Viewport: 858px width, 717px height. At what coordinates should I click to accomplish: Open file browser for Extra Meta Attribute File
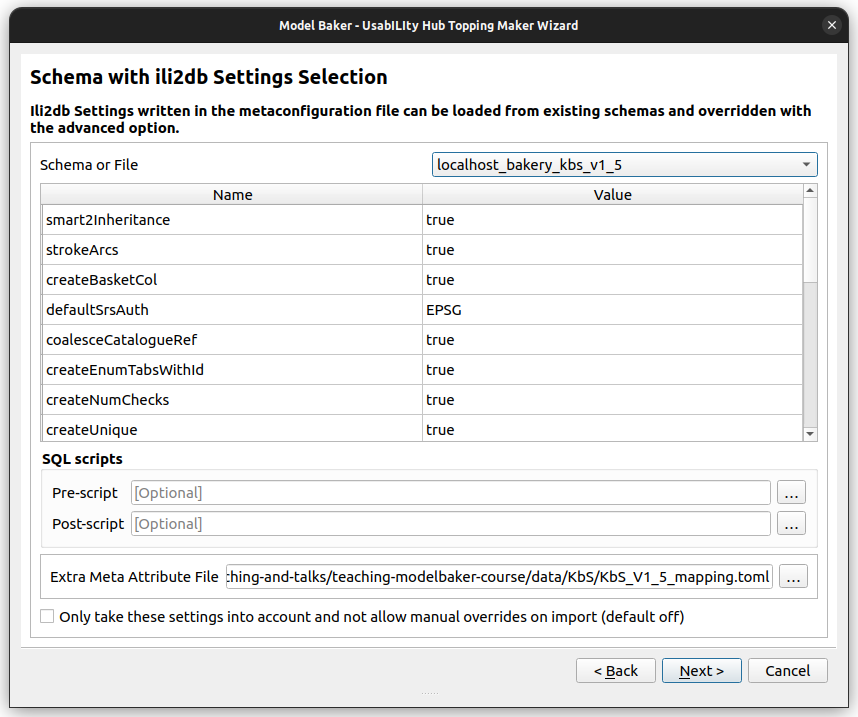(791, 576)
